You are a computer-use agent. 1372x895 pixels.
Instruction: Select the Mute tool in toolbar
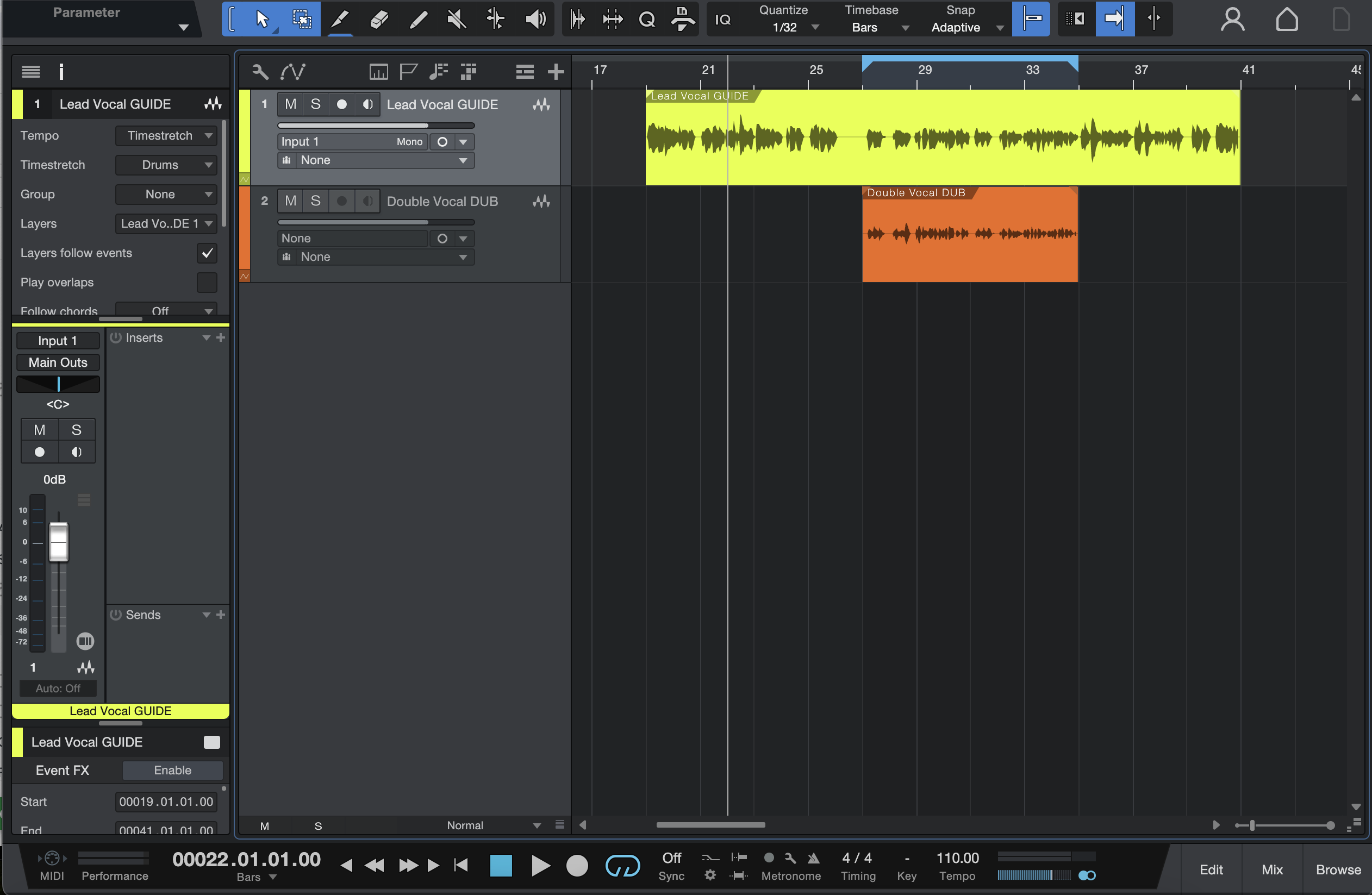[456, 19]
